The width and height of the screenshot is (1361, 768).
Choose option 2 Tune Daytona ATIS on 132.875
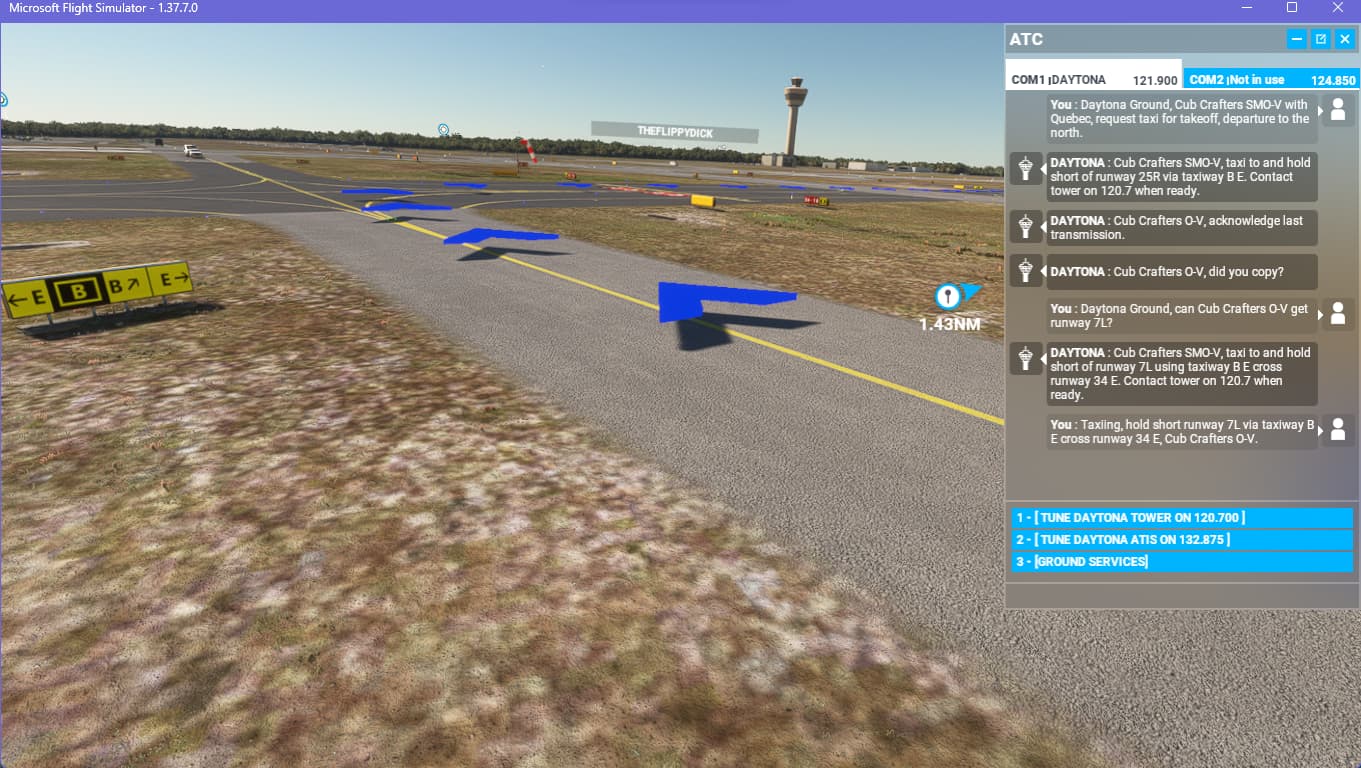1182,540
